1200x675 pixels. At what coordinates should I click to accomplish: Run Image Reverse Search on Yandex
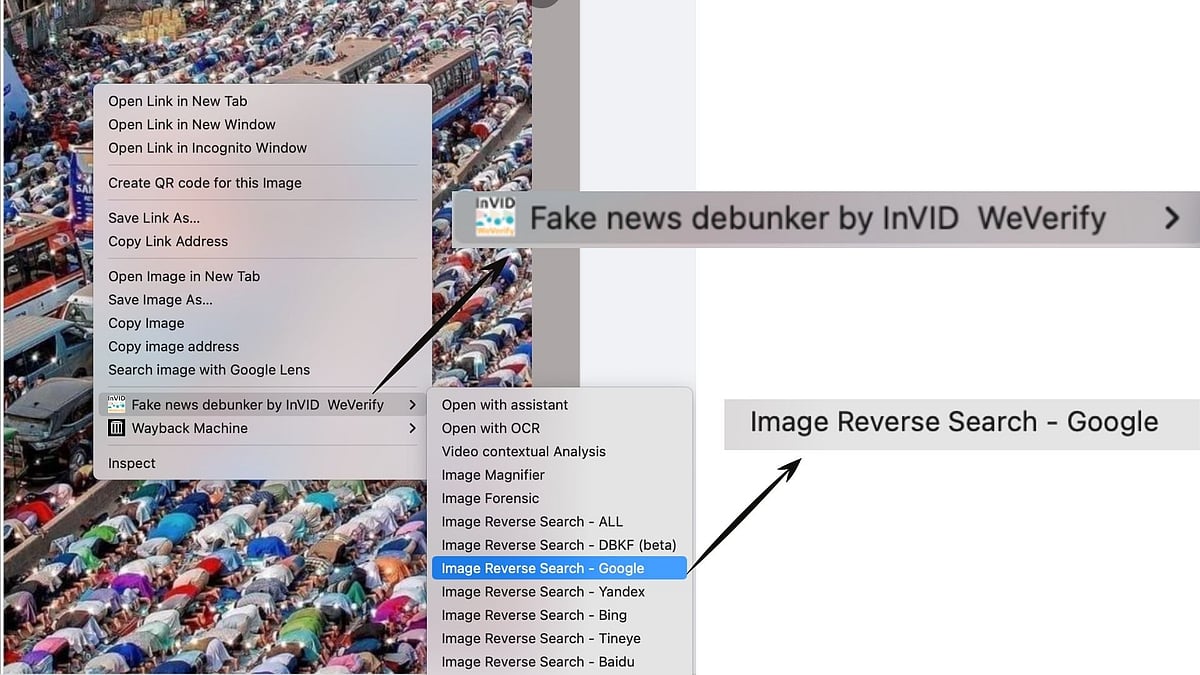point(543,591)
